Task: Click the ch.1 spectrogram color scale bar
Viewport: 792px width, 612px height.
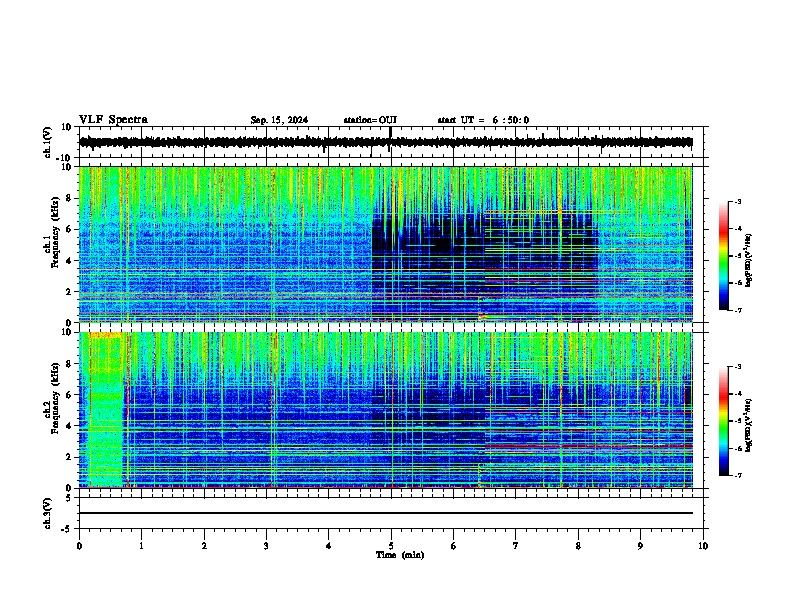Action: (723, 256)
